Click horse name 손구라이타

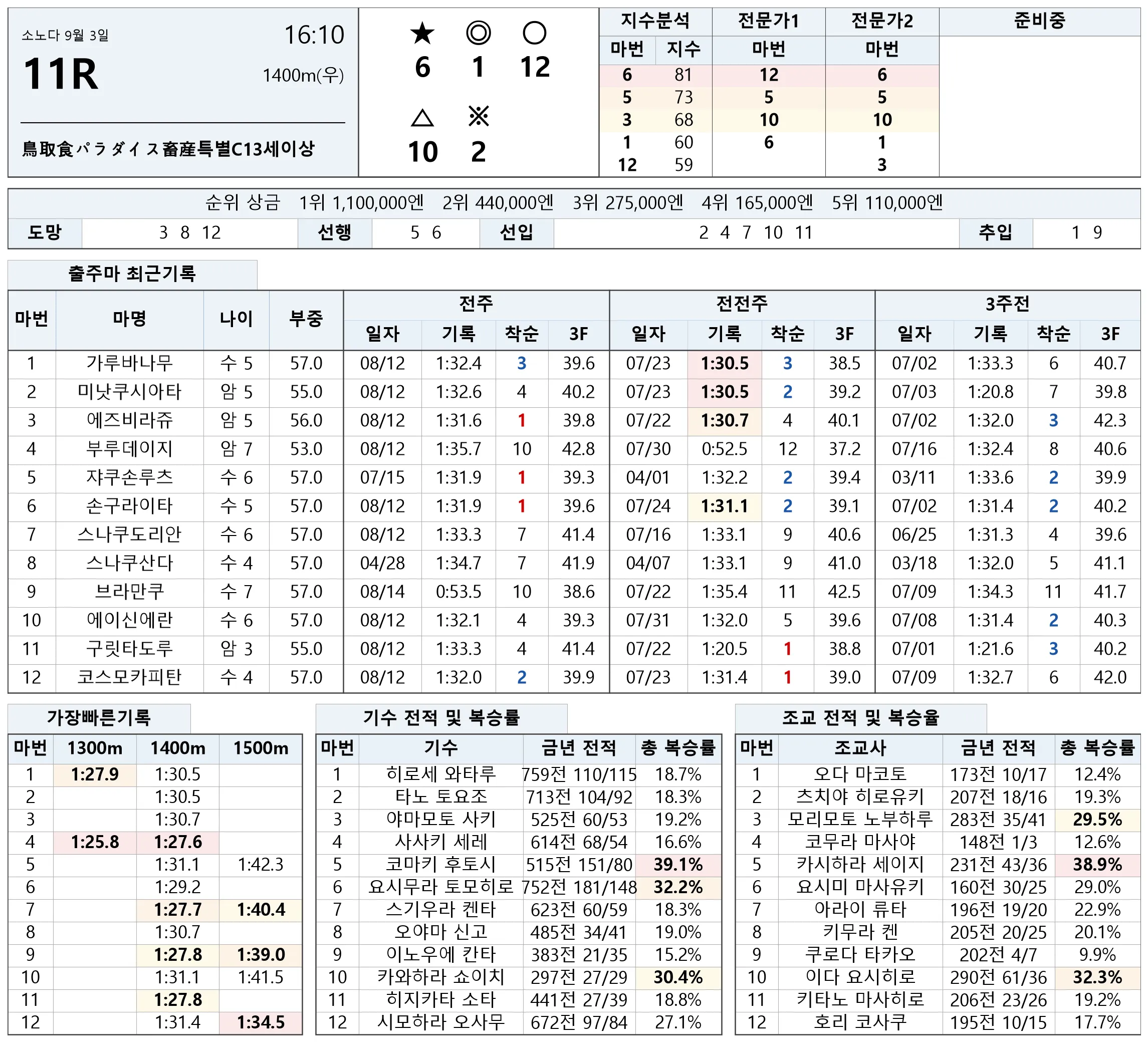(129, 506)
